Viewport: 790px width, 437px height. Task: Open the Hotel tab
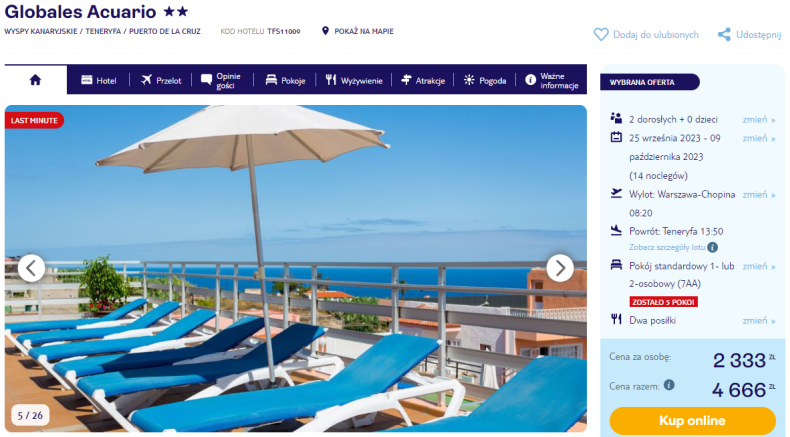tap(99, 80)
